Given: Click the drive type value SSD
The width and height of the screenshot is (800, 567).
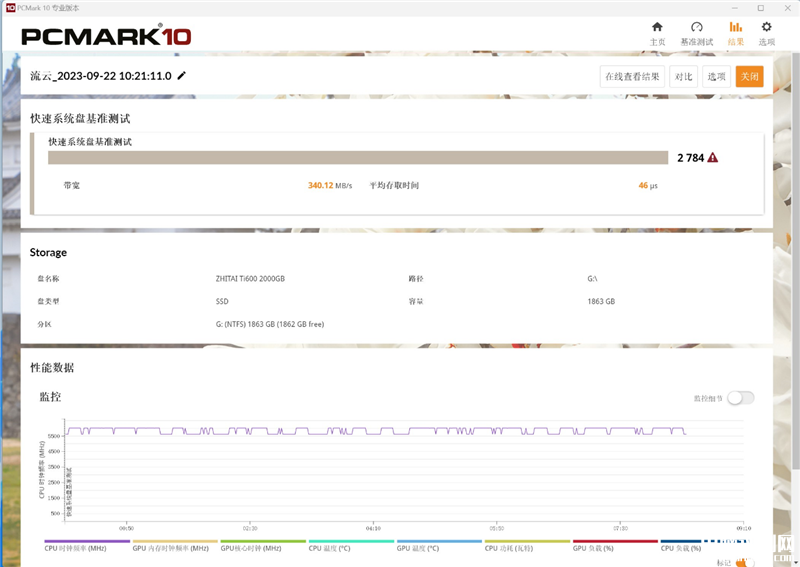Looking at the screenshot, I should click(222, 301).
